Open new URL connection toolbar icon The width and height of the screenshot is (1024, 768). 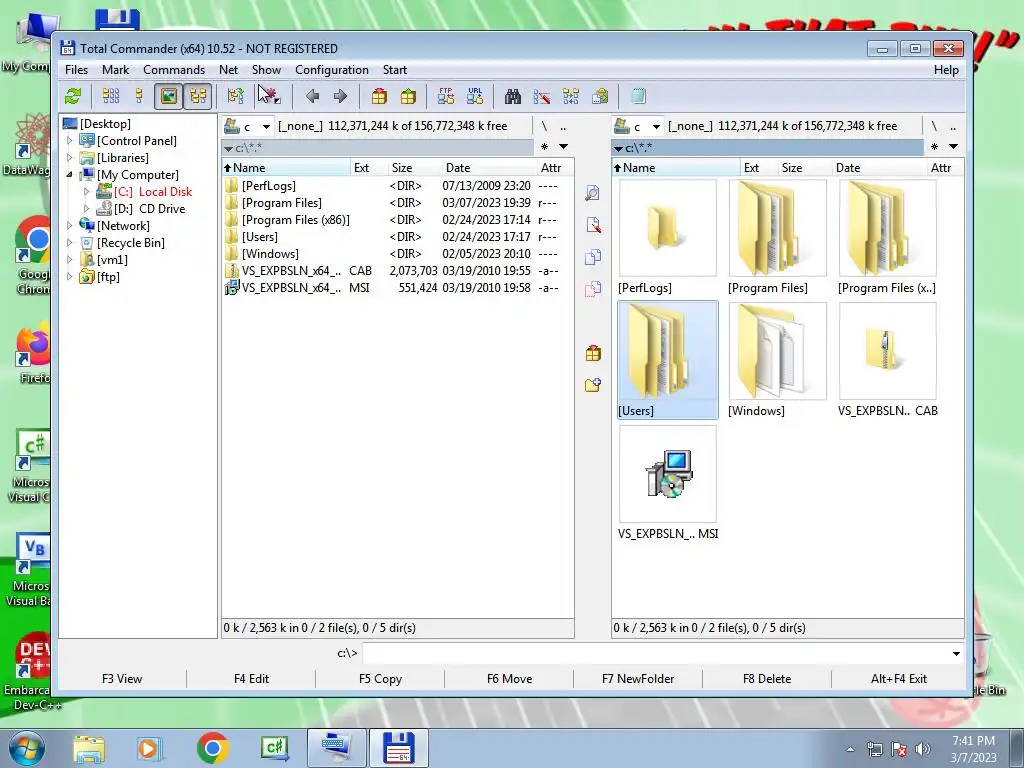point(475,97)
